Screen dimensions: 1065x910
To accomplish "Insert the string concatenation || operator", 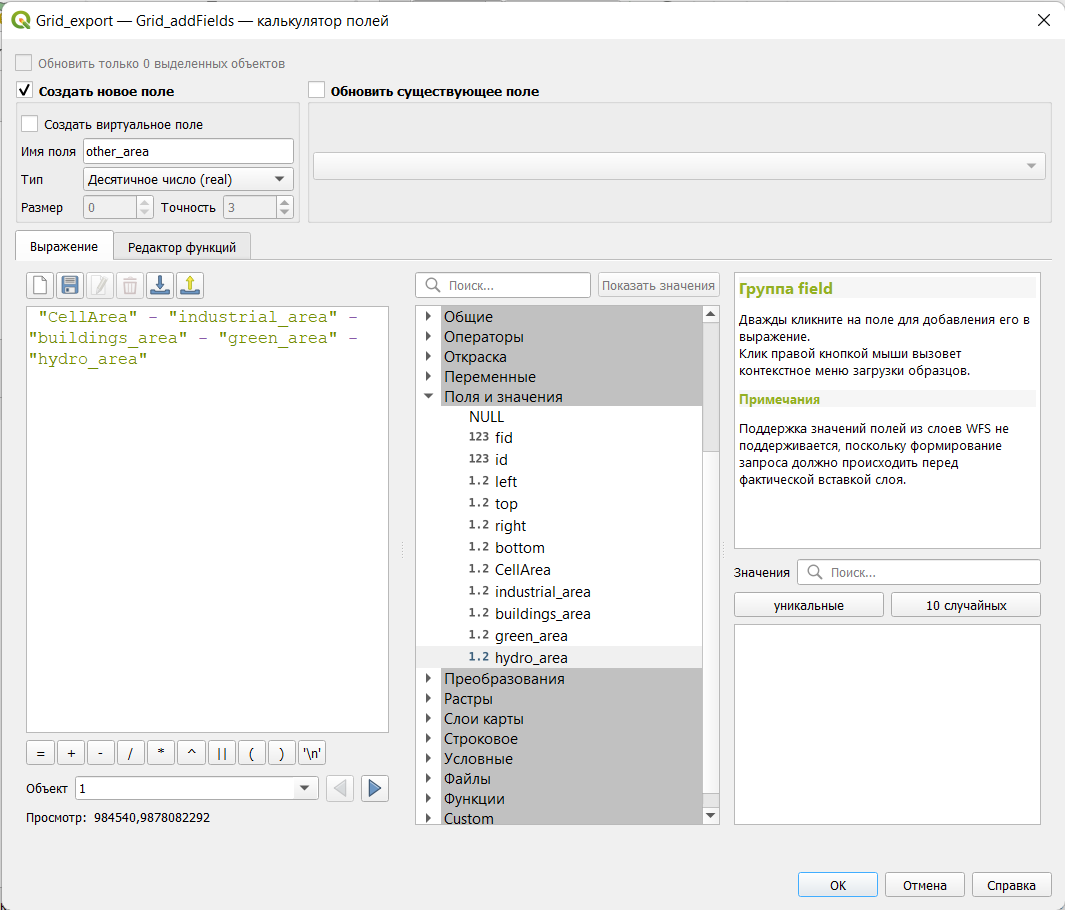I will click(x=222, y=753).
